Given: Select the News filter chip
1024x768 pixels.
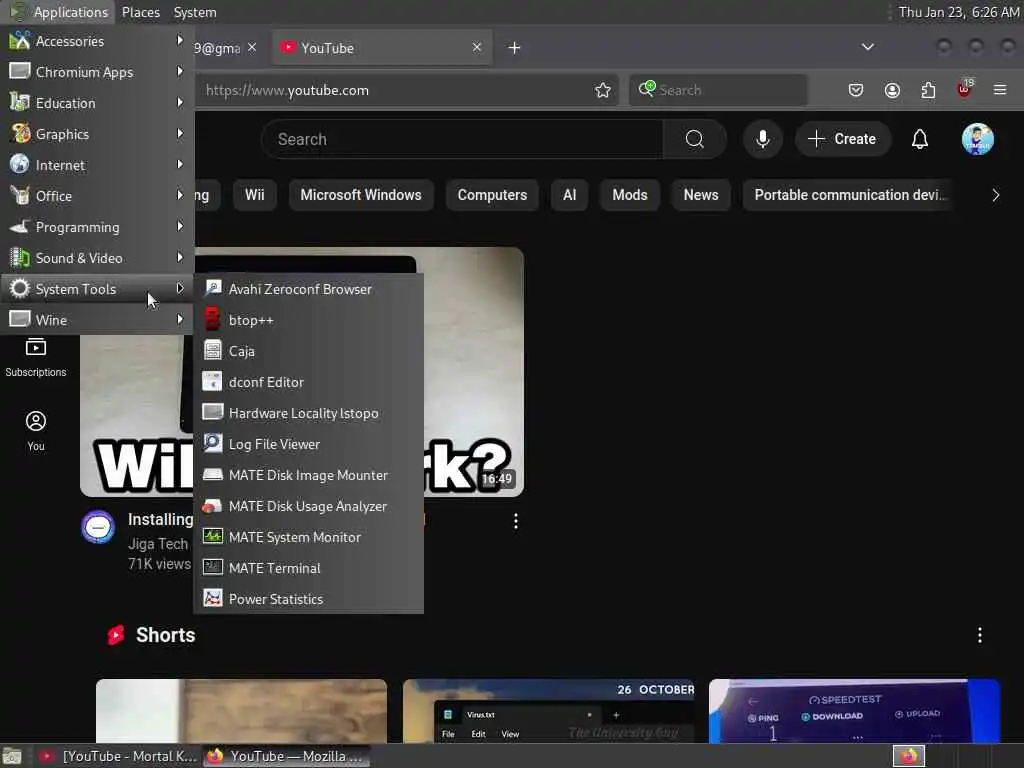Looking at the screenshot, I should pos(701,195).
